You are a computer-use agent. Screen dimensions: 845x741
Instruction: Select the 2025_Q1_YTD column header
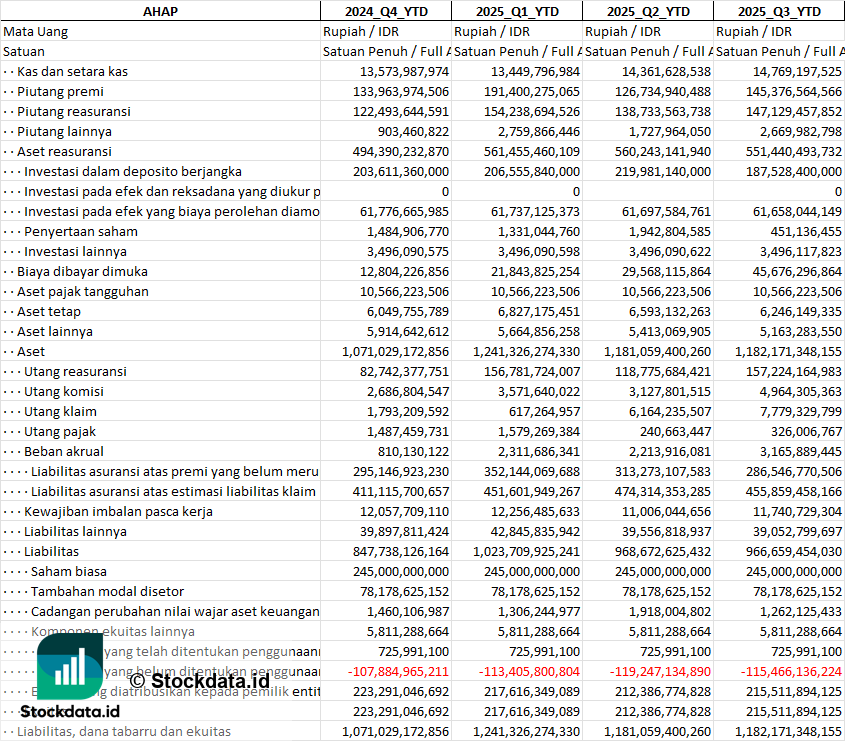[517, 11]
